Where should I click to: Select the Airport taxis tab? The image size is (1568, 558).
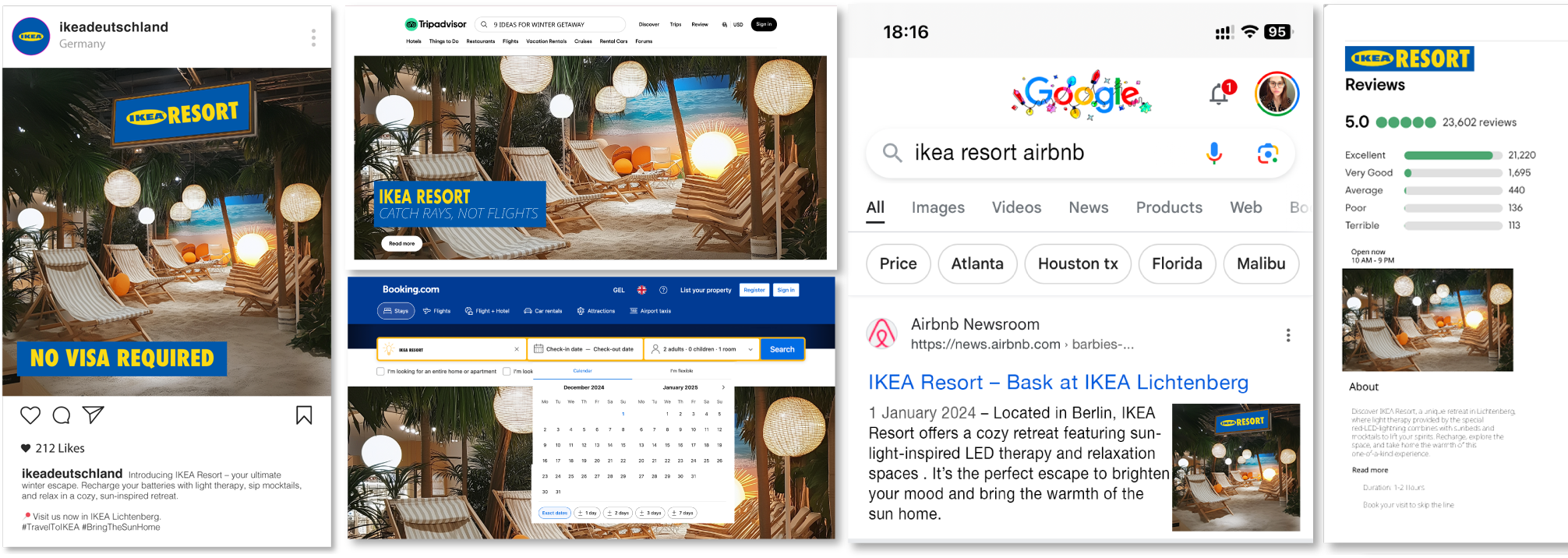coord(651,311)
